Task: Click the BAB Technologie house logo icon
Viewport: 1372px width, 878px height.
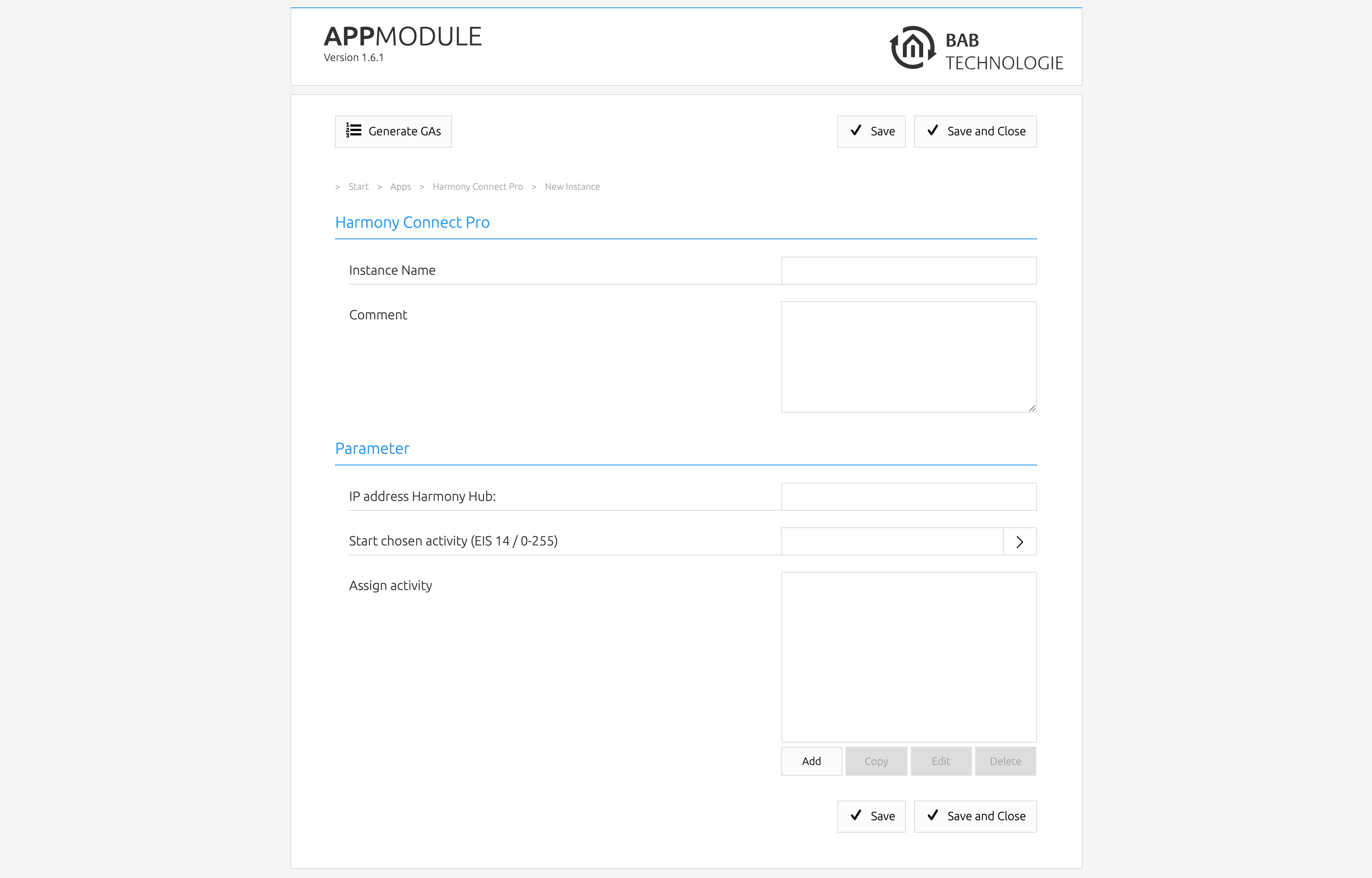Action: 912,48
